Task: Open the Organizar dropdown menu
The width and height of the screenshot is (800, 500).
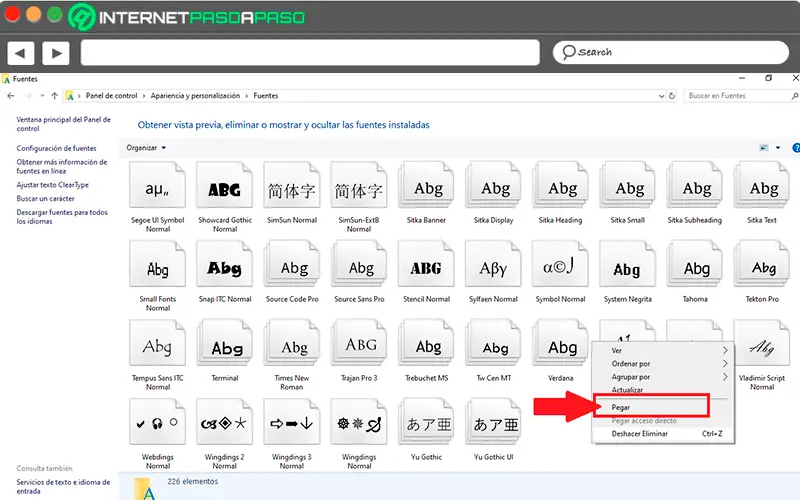Action: (x=146, y=148)
